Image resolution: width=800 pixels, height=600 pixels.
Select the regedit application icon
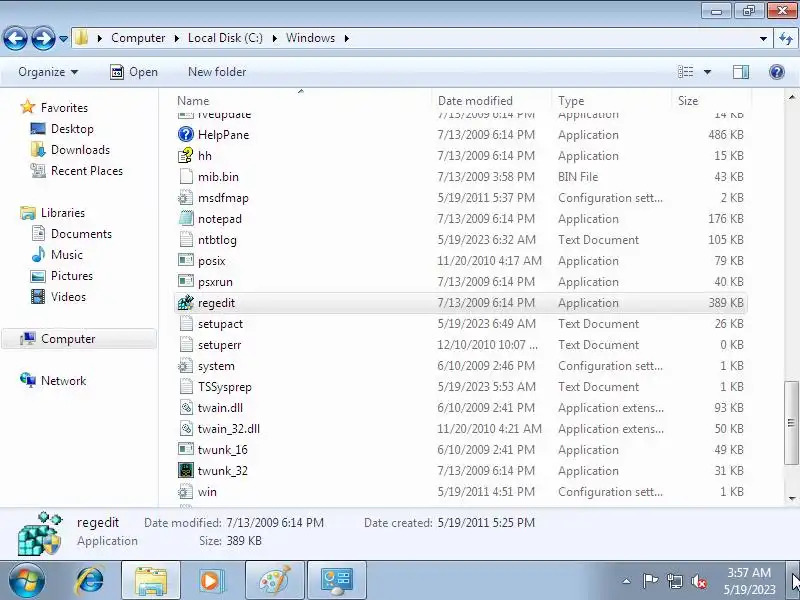185,303
